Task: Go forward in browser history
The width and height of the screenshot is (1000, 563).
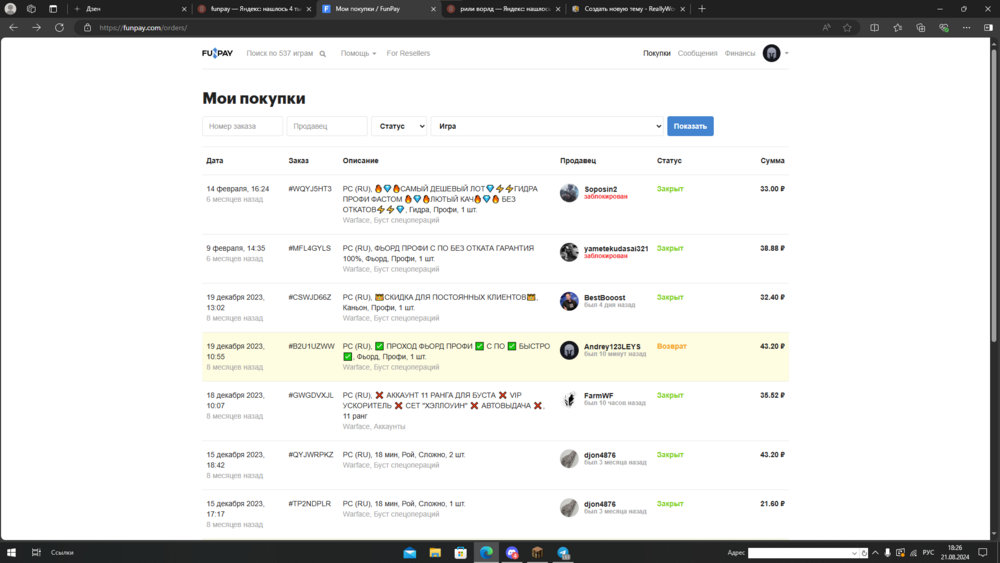Action: pos(36,27)
